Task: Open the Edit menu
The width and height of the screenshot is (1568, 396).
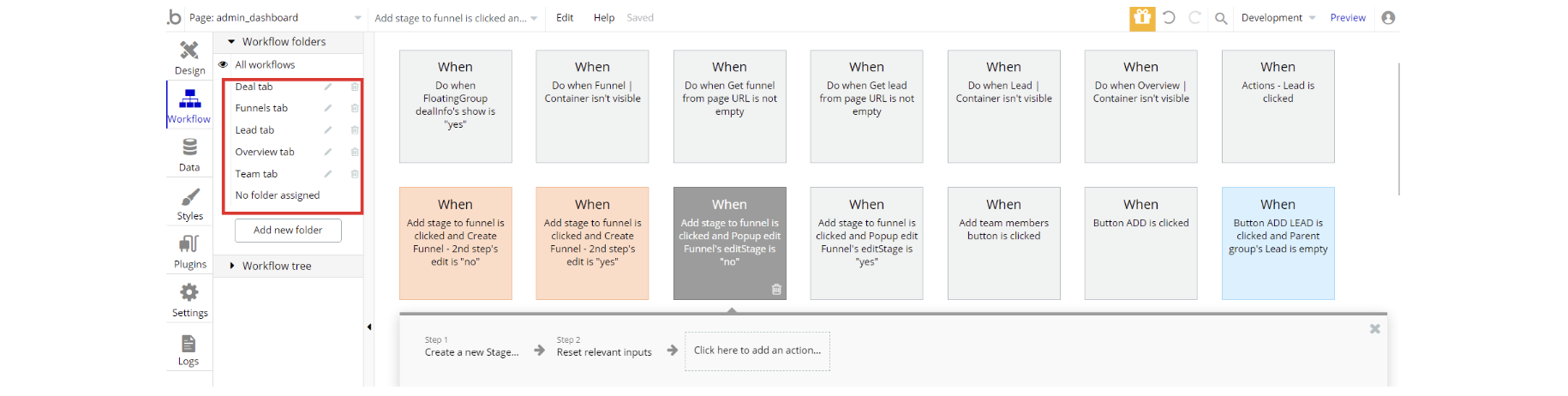Action: pos(565,18)
